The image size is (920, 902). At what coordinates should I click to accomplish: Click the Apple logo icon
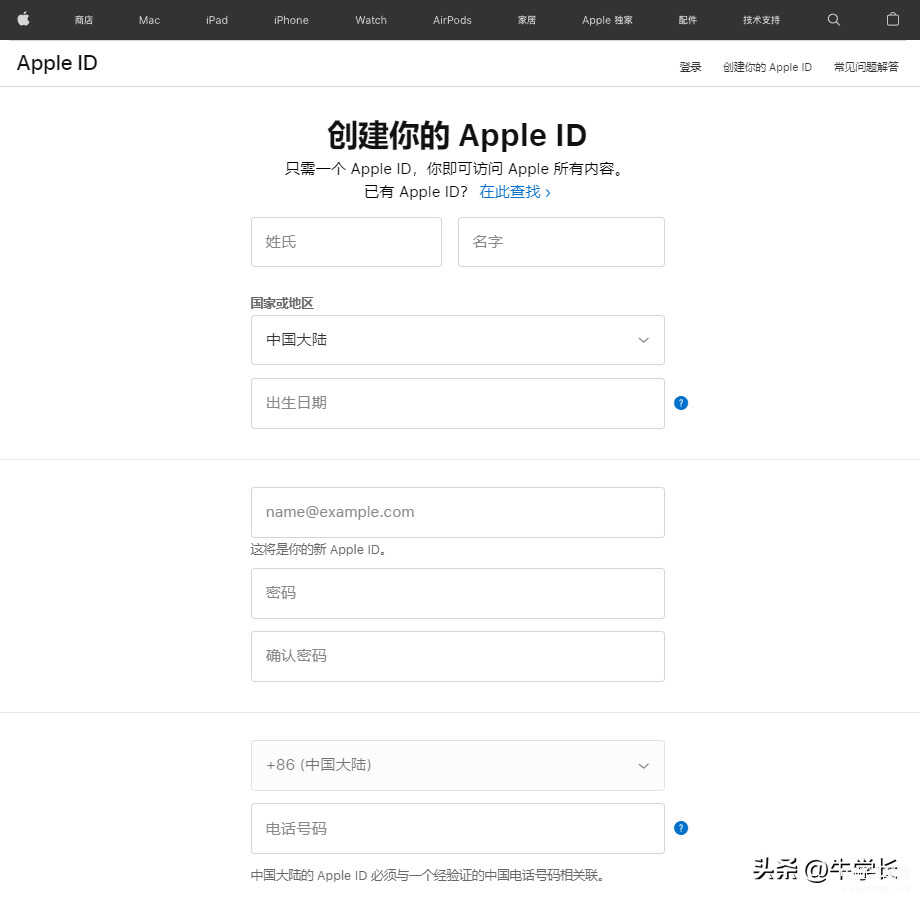(x=23, y=19)
